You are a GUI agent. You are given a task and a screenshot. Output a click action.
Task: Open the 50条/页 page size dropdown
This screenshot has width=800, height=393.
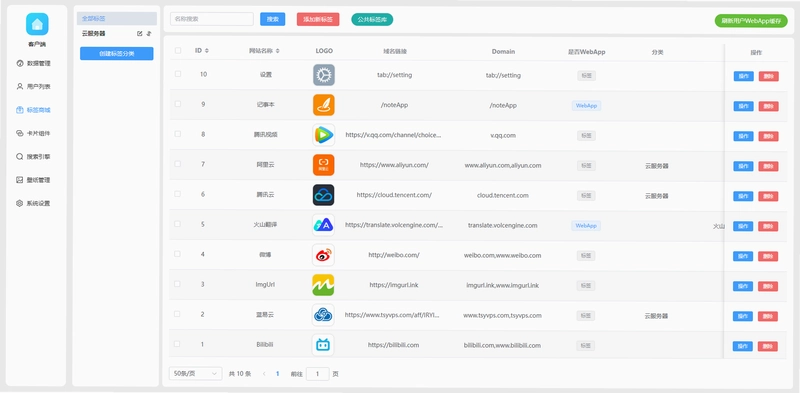pyautogui.click(x=195, y=374)
